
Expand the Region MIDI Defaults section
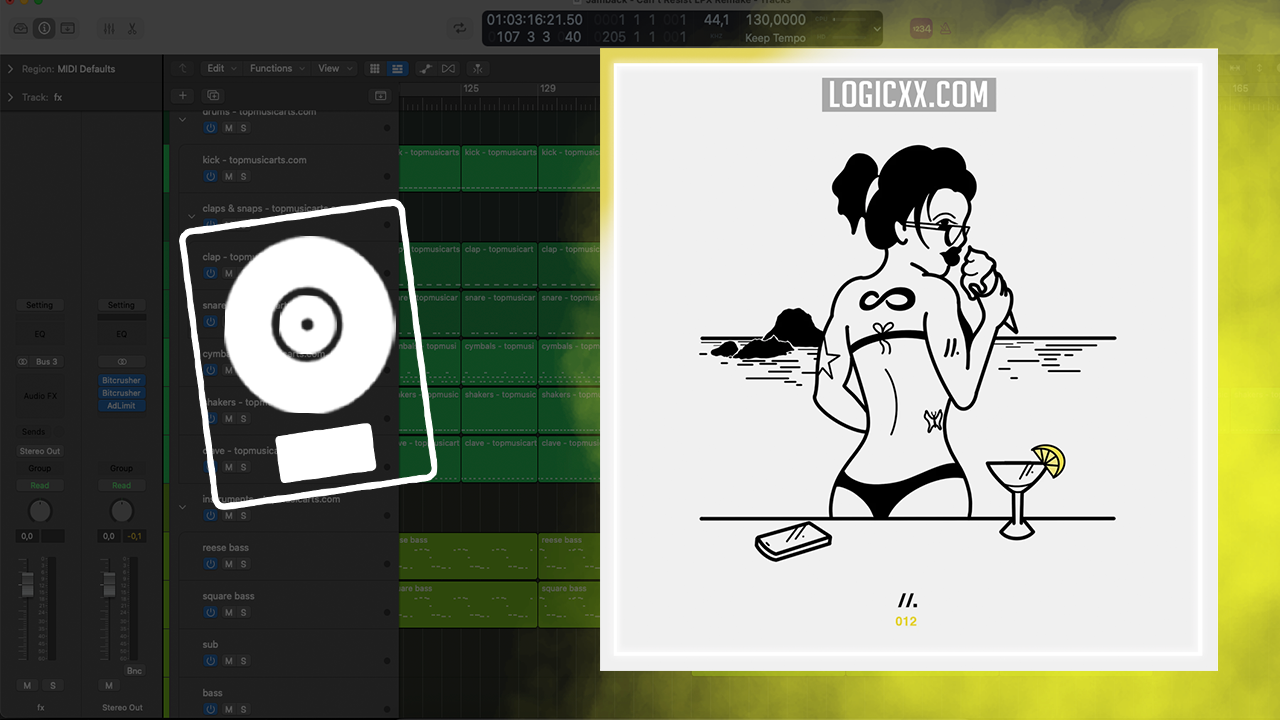[x=10, y=69]
